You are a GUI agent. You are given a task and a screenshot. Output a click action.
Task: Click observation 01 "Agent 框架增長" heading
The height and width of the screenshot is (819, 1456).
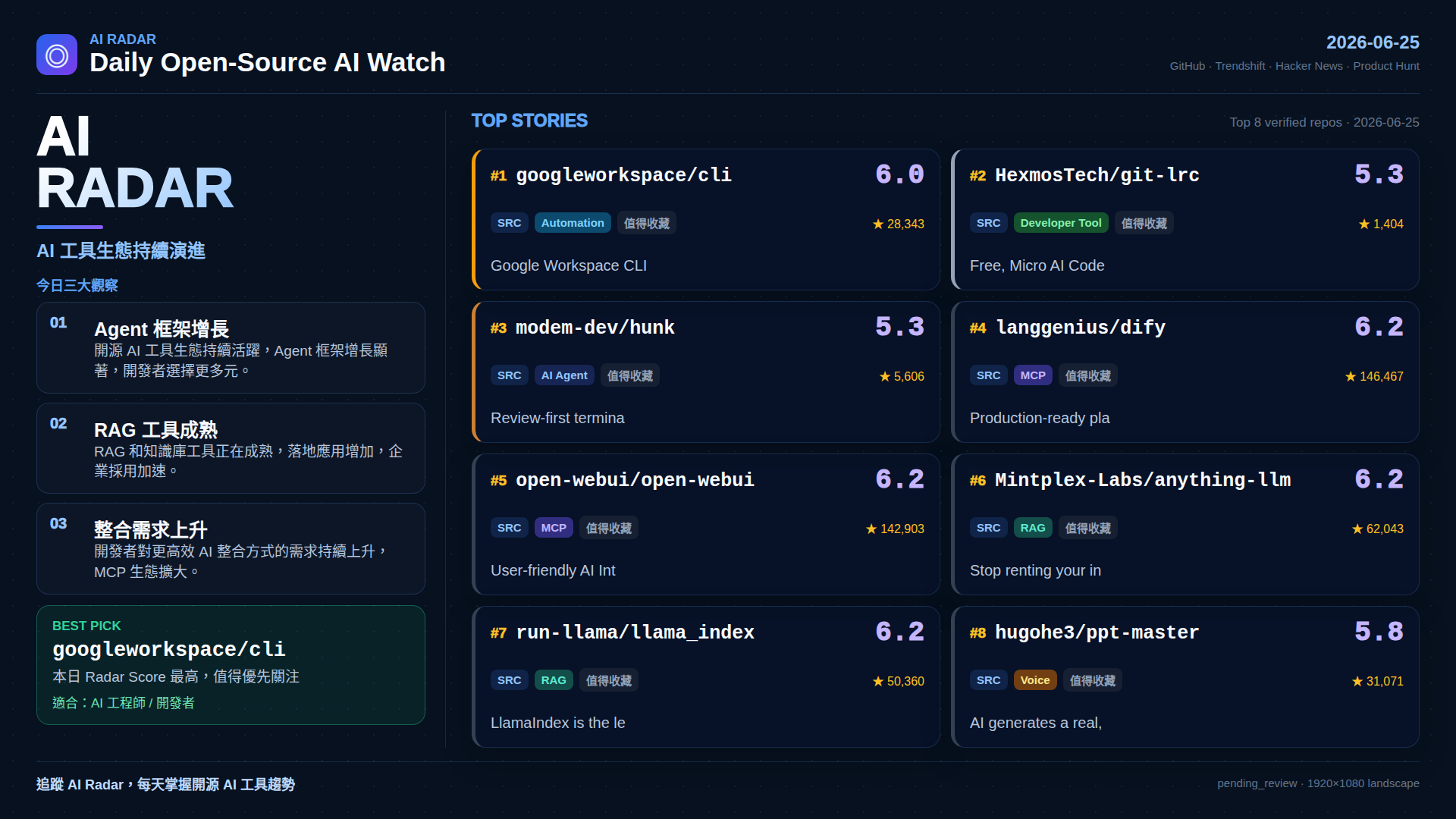click(x=162, y=329)
